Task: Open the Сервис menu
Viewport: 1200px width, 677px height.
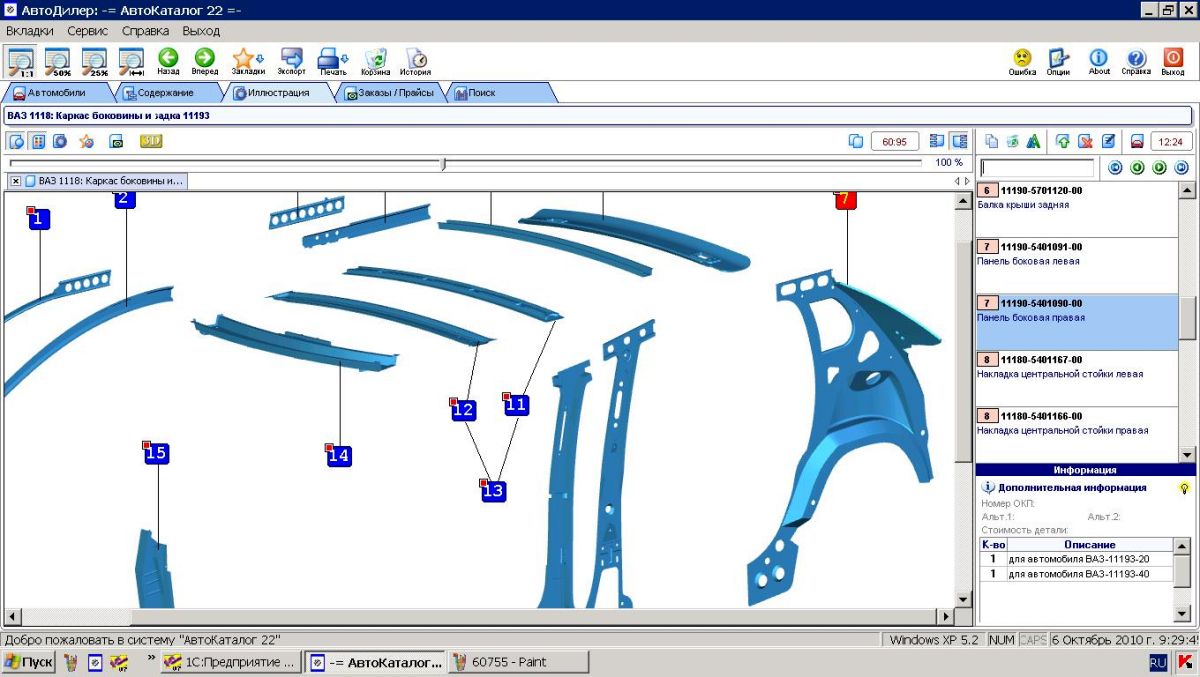Action: pyautogui.click(x=87, y=31)
